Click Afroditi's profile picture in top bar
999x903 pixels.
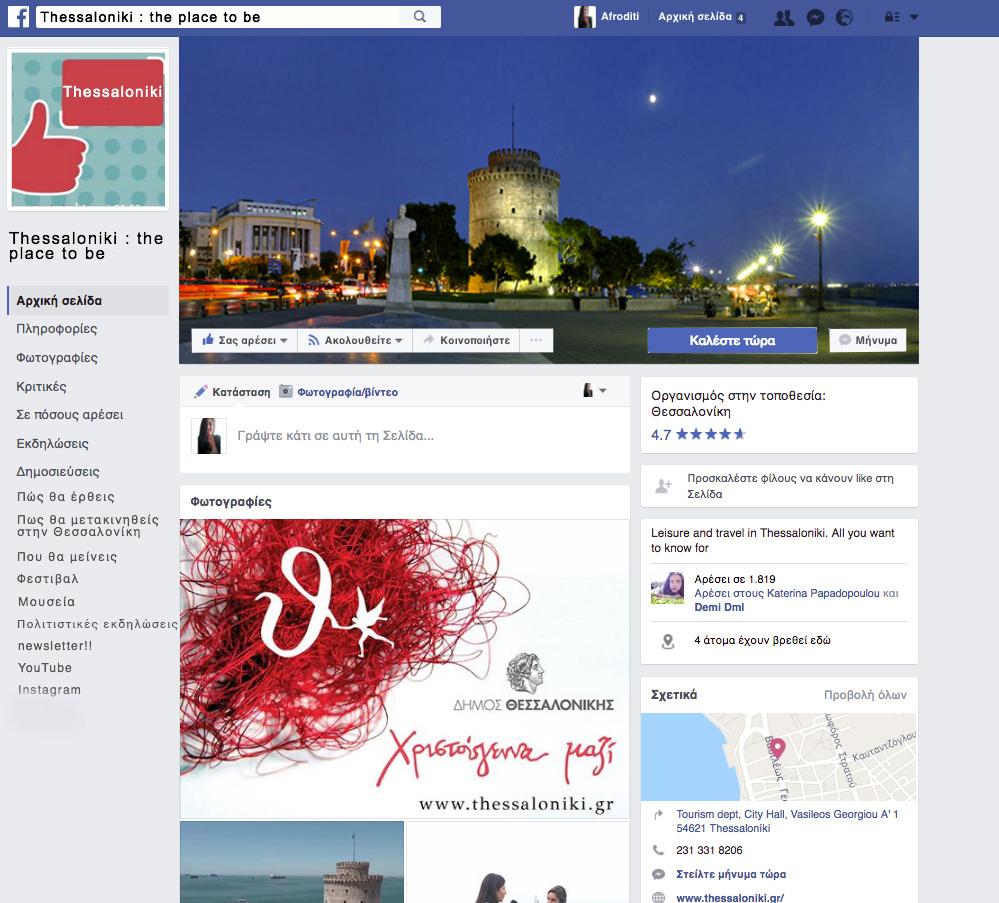point(584,17)
